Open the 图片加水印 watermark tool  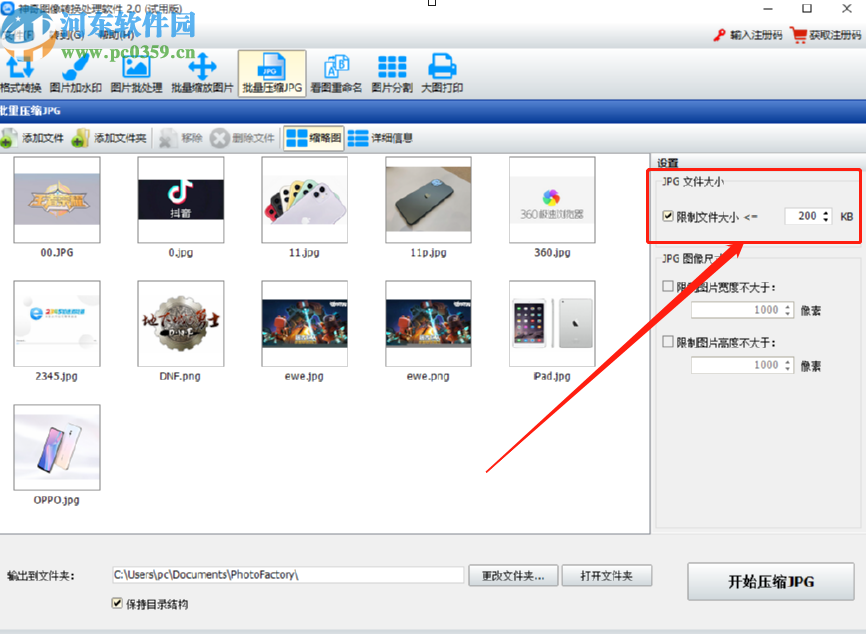tap(76, 73)
